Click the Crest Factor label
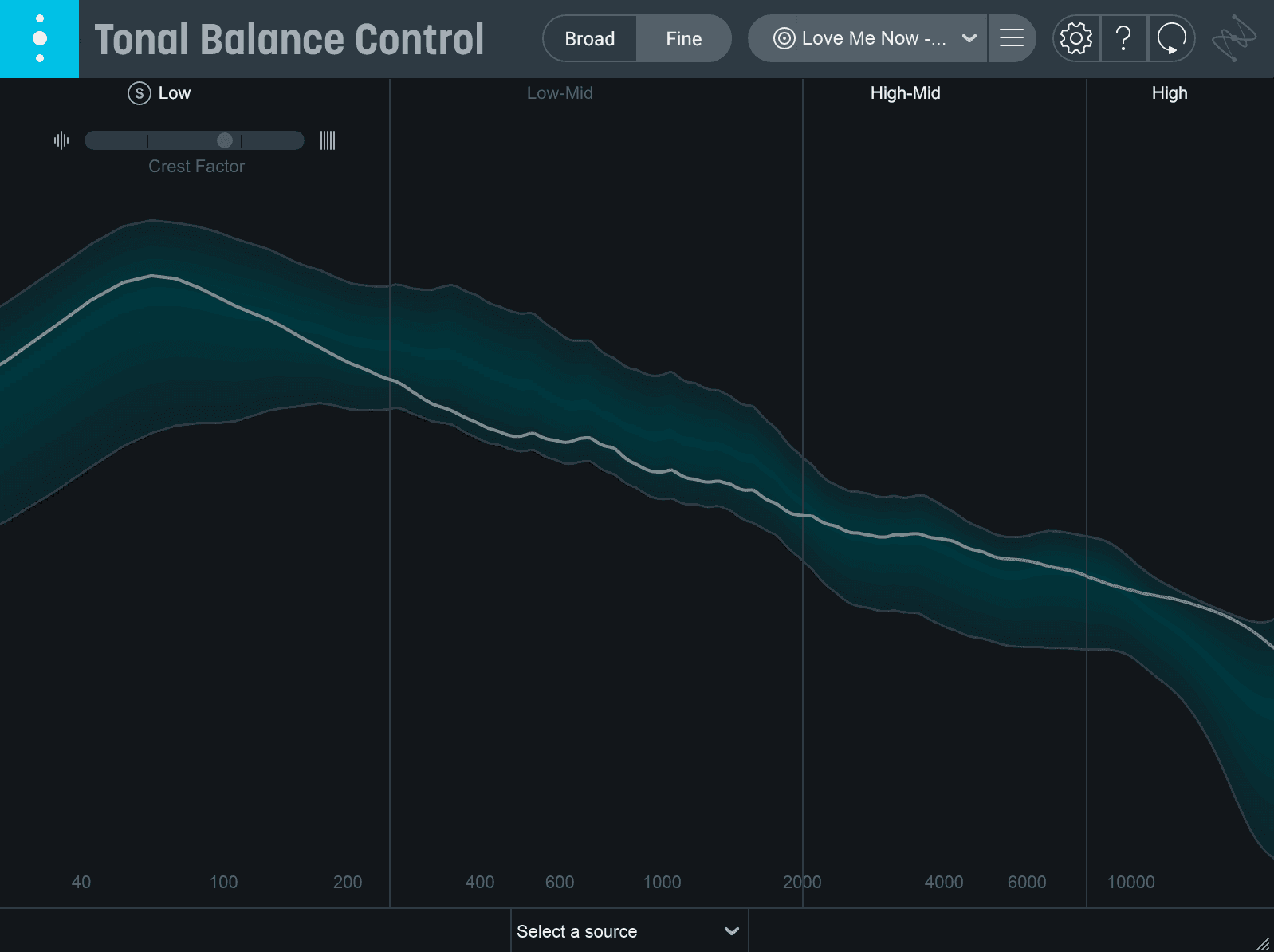Screen dimensions: 1274x952 click(x=196, y=167)
